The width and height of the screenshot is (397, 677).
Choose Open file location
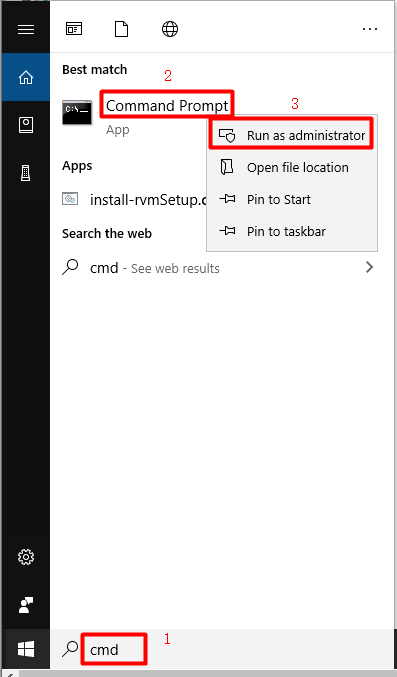click(x=292, y=167)
